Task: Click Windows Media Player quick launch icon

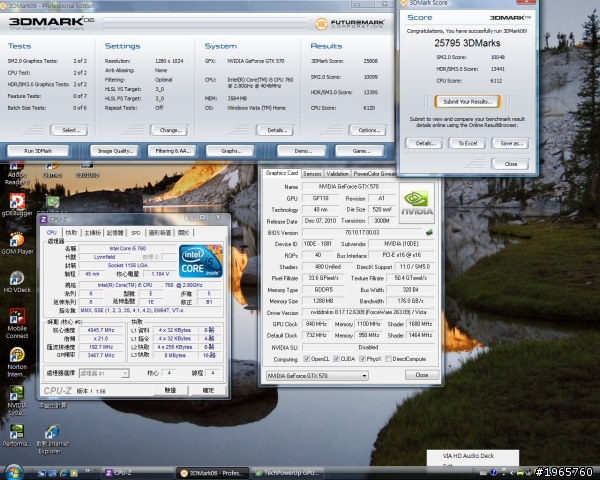Action: (x=74, y=473)
